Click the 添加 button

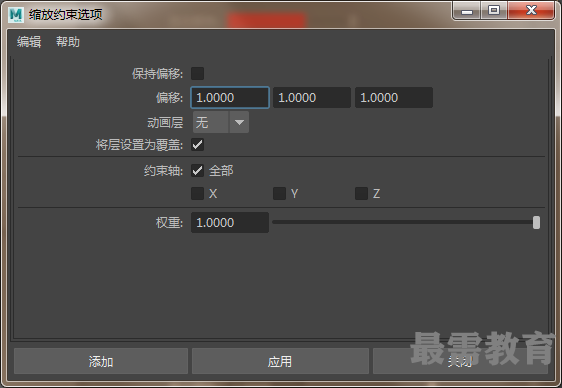101,361
